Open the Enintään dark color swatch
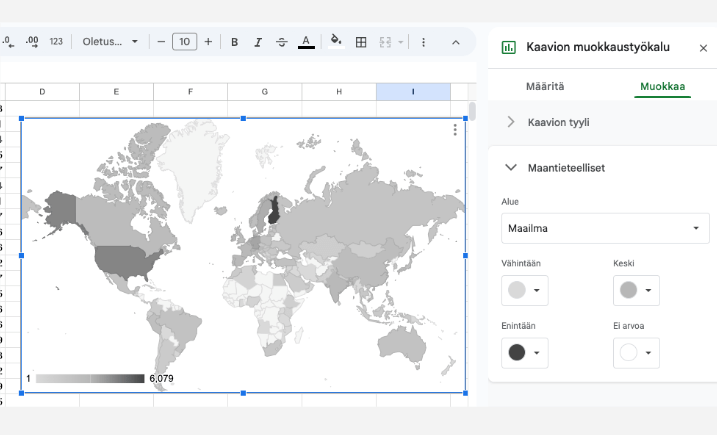Screen dimensions: 717x435 tap(524, 352)
